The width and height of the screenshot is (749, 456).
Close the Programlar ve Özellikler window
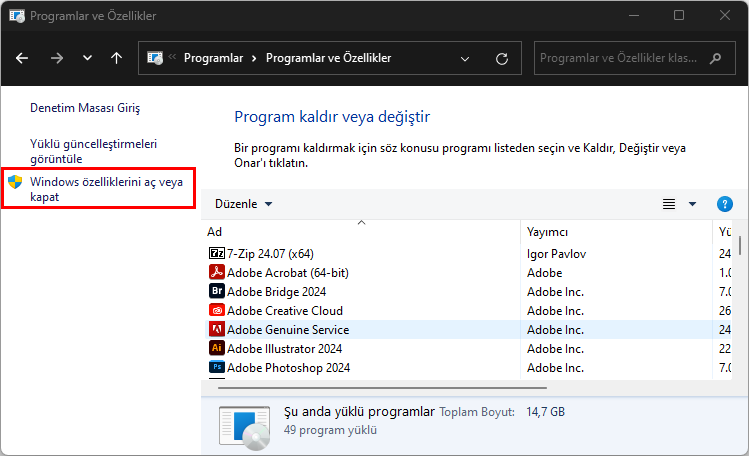tap(725, 16)
